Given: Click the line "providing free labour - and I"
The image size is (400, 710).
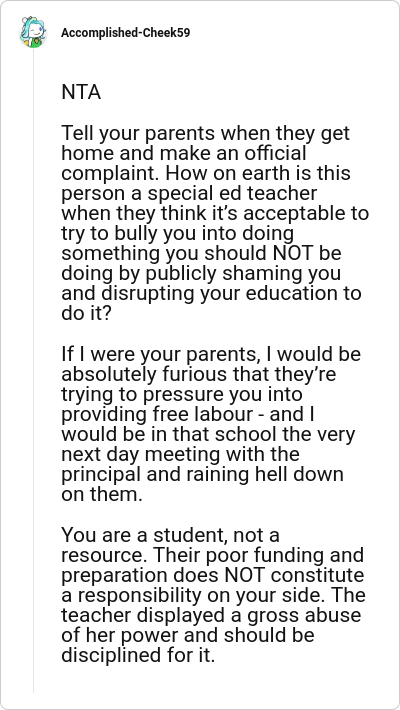Looking at the screenshot, I should [188, 414].
